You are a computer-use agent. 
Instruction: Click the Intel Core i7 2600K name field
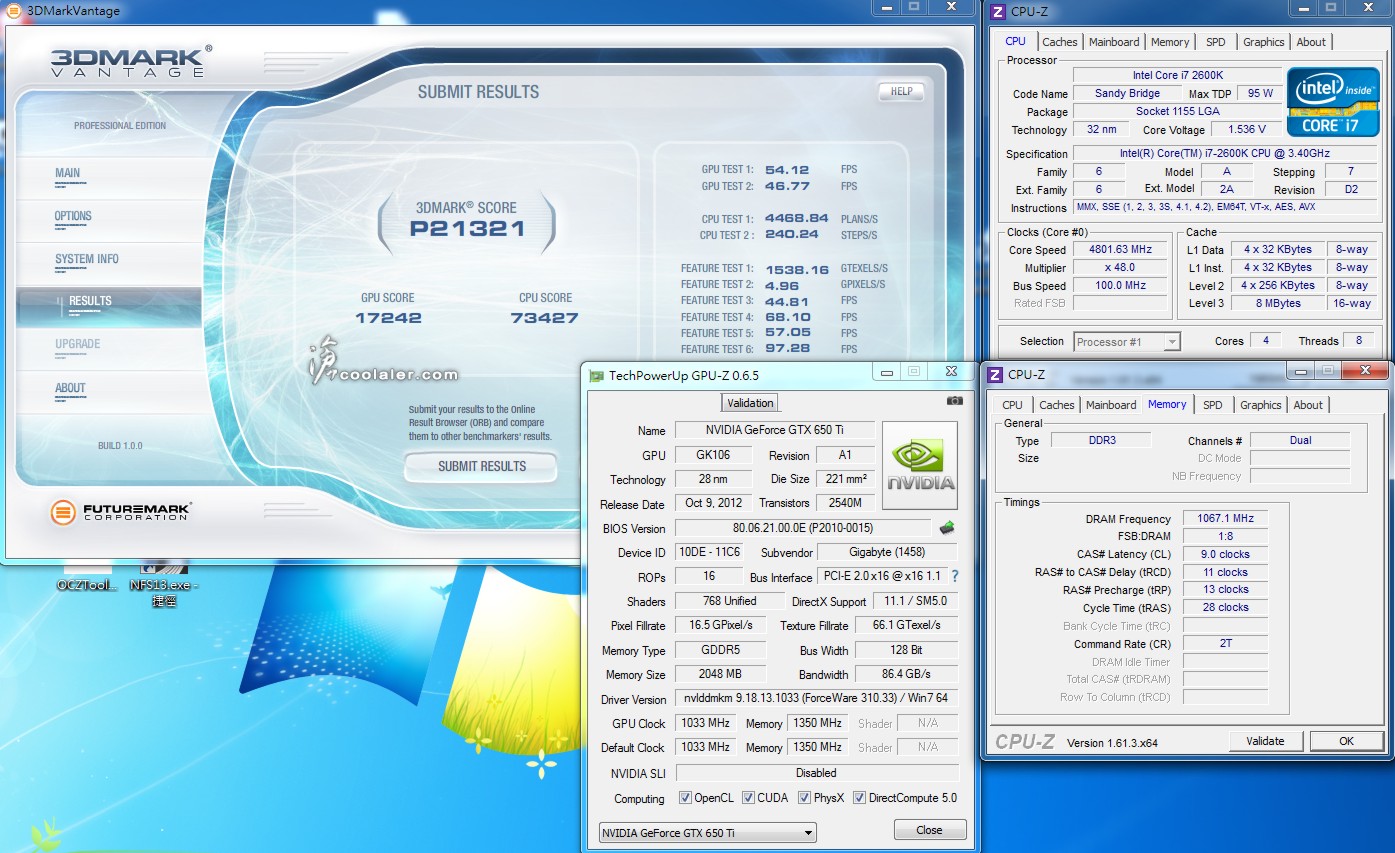pos(1177,75)
